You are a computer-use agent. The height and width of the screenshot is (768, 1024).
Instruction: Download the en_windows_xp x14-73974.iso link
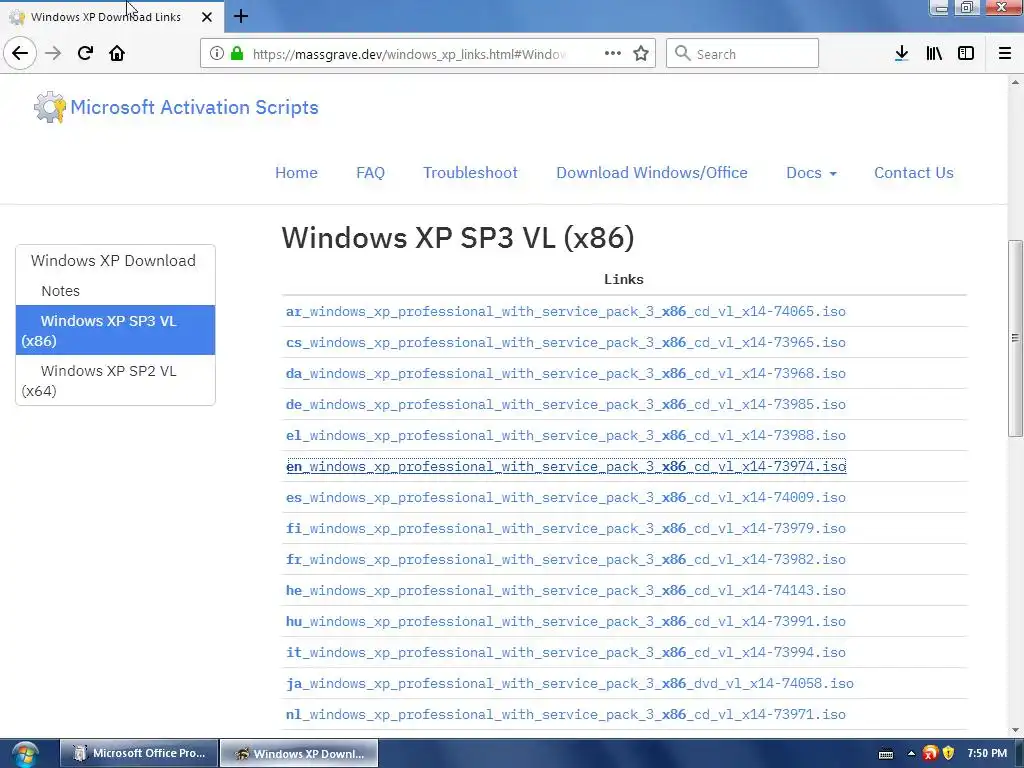[x=566, y=466]
